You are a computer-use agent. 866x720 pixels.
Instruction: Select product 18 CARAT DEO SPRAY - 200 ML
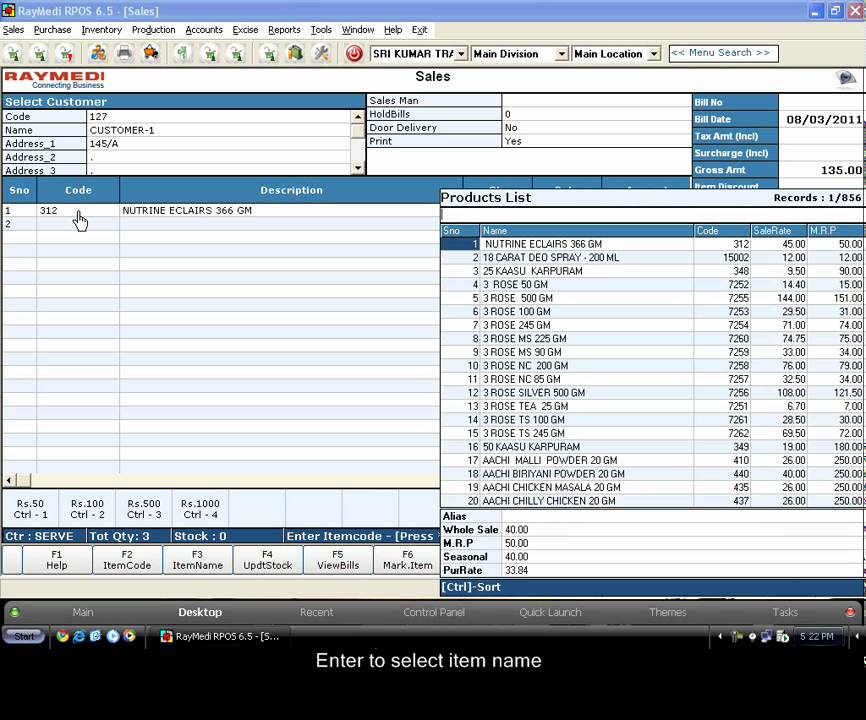(652, 258)
